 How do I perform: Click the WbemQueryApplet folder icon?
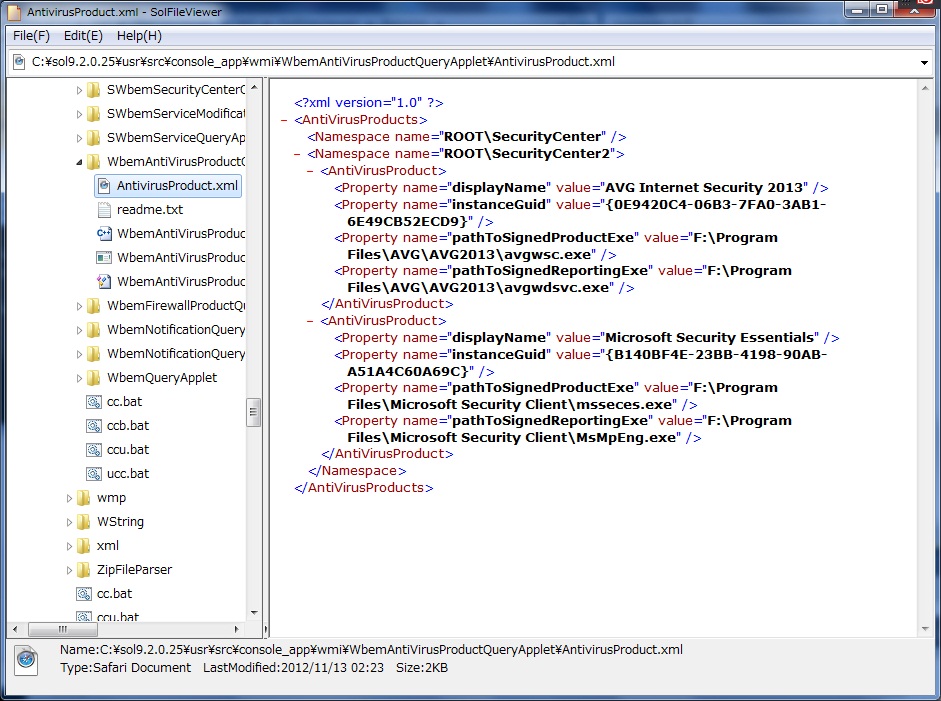click(93, 378)
